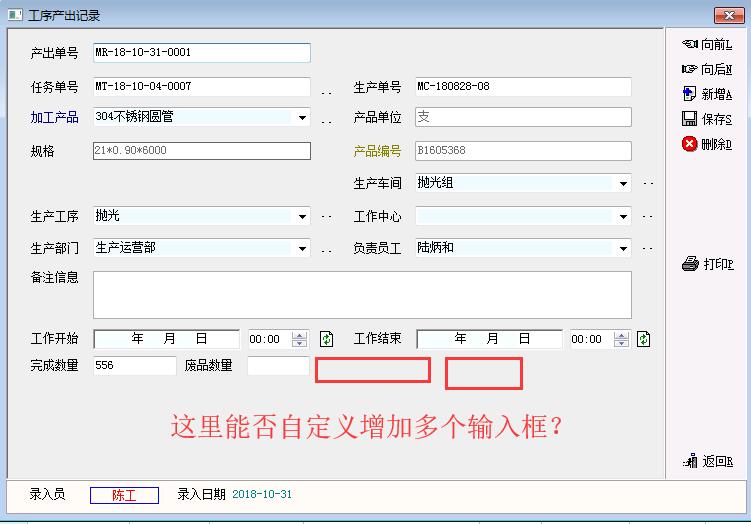Screen dimensions: 751x524
Task: Click the refresh icon next to 工作结束 time
Action: (643, 339)
